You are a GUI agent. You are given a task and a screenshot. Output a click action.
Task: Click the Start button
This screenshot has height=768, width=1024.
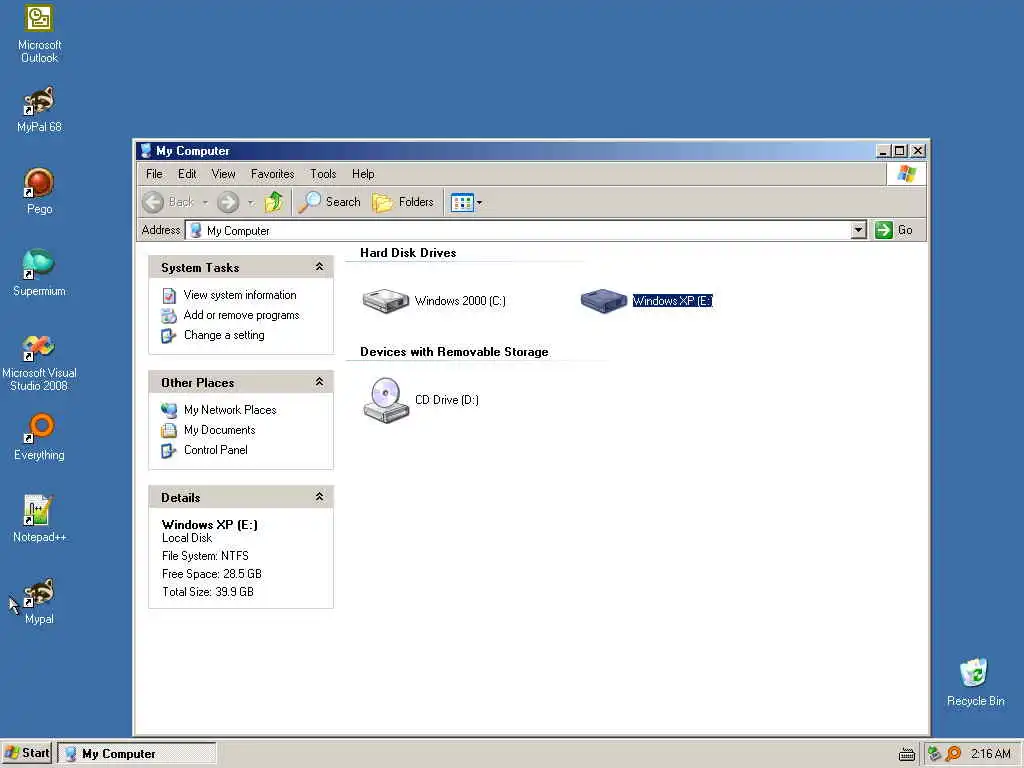[x=27, y=753]
